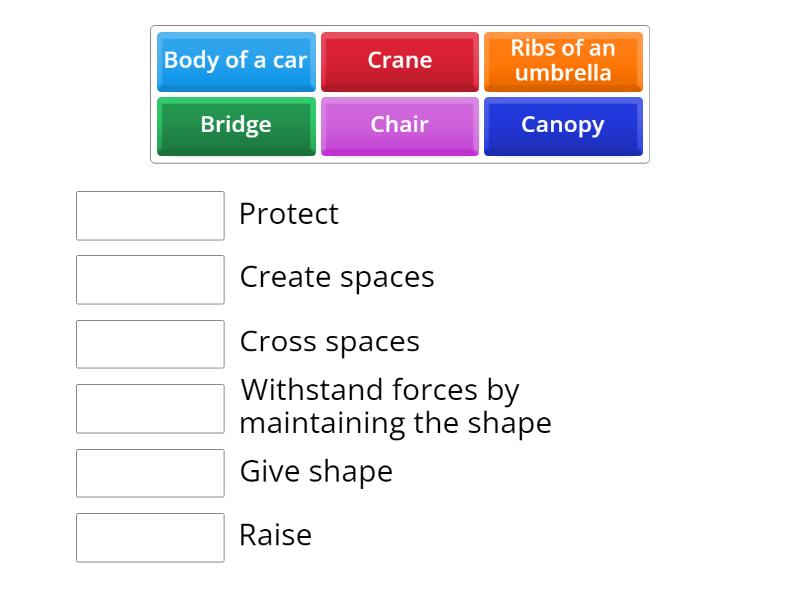The image size is (800, 600).
Task: Click the Cross spaces label text
Action: tap(331, 342)
